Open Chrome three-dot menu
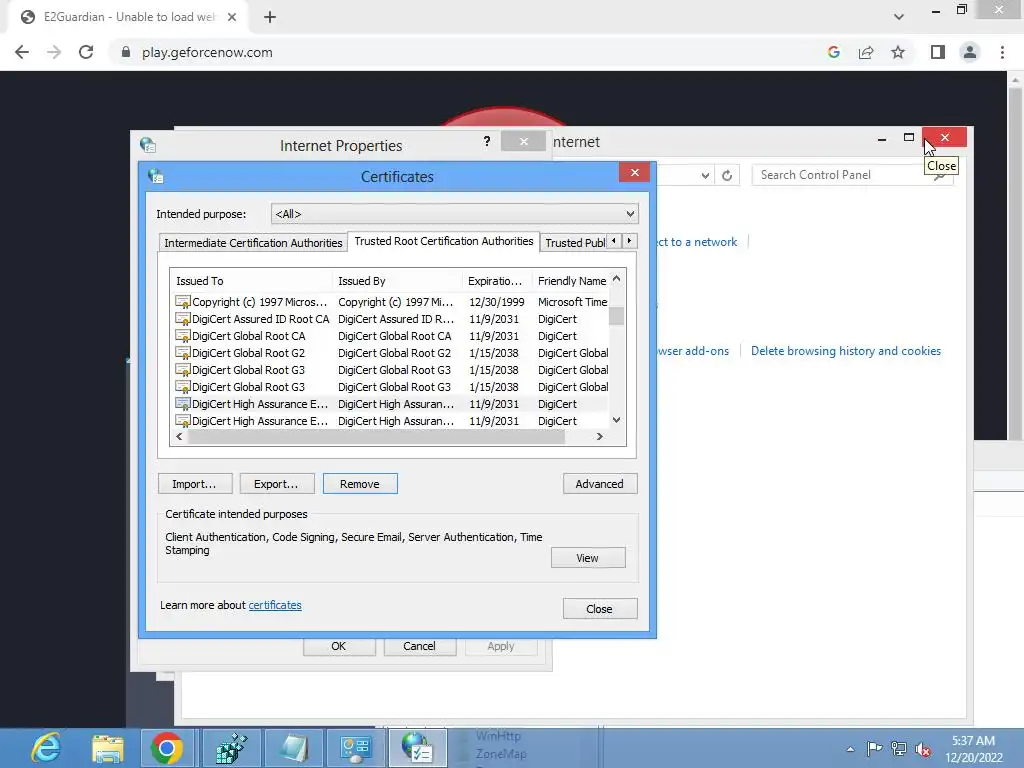The image size is (1024, 768). coord(1002,52)
